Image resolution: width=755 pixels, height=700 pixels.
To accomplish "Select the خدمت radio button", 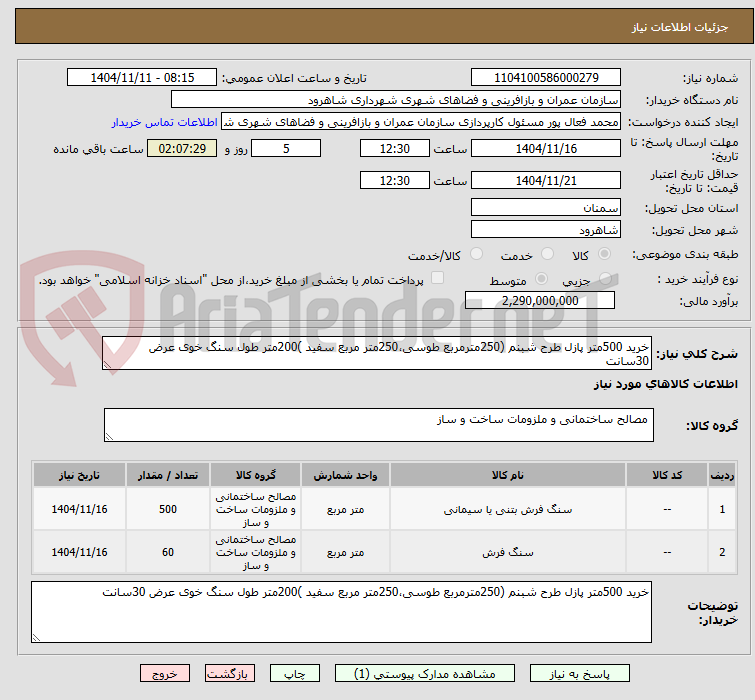I will [x=547, y=254].
